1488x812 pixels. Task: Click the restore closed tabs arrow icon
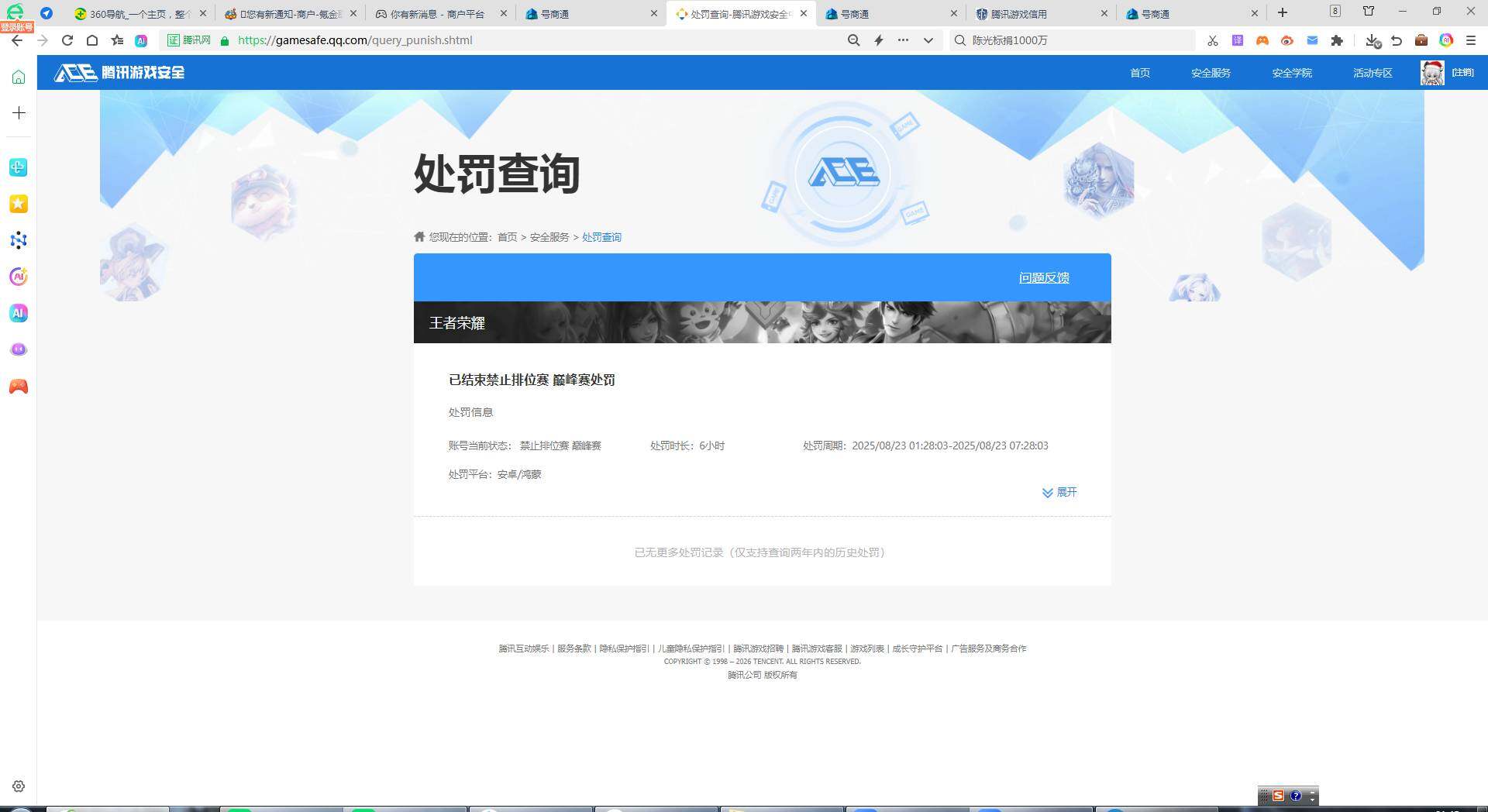point(1397,40)
